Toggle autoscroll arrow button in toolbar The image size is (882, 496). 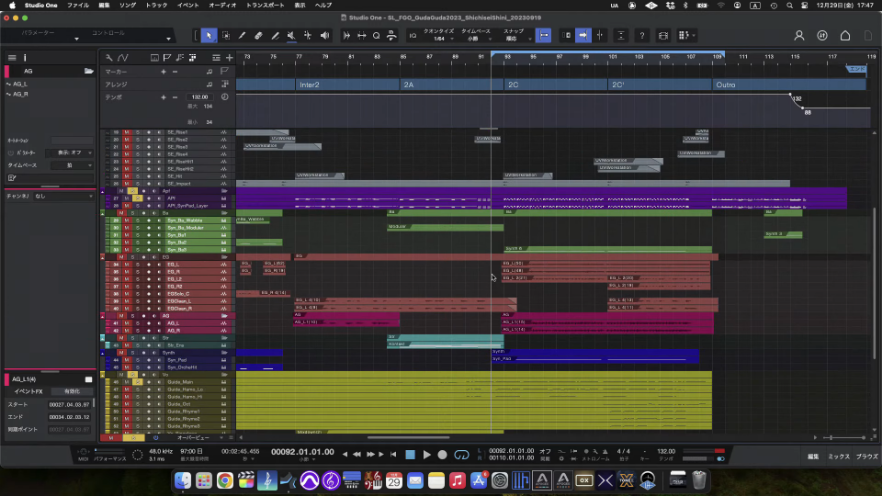tap(583, 35)
